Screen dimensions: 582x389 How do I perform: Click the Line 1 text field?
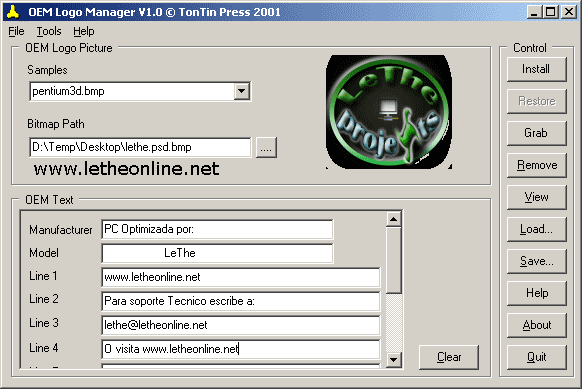[241, 277]
